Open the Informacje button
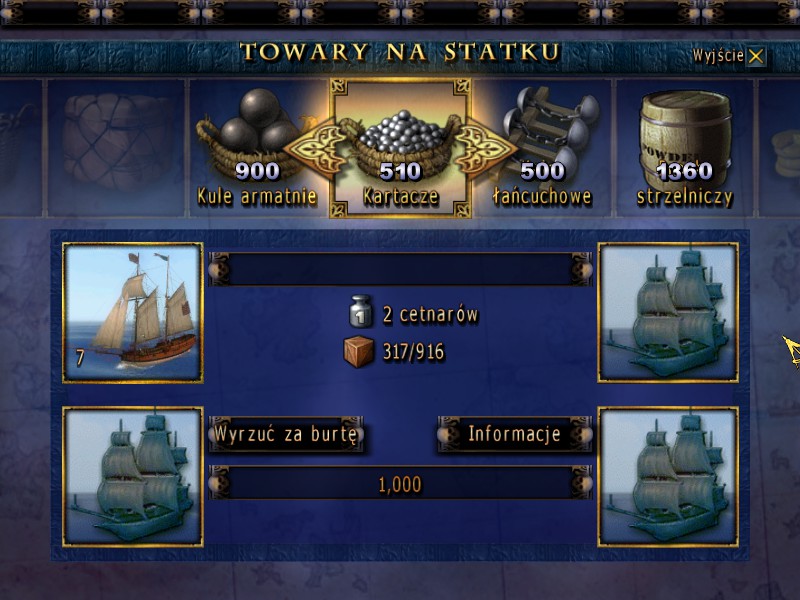 pyautogui.click(x=514, y=435)
